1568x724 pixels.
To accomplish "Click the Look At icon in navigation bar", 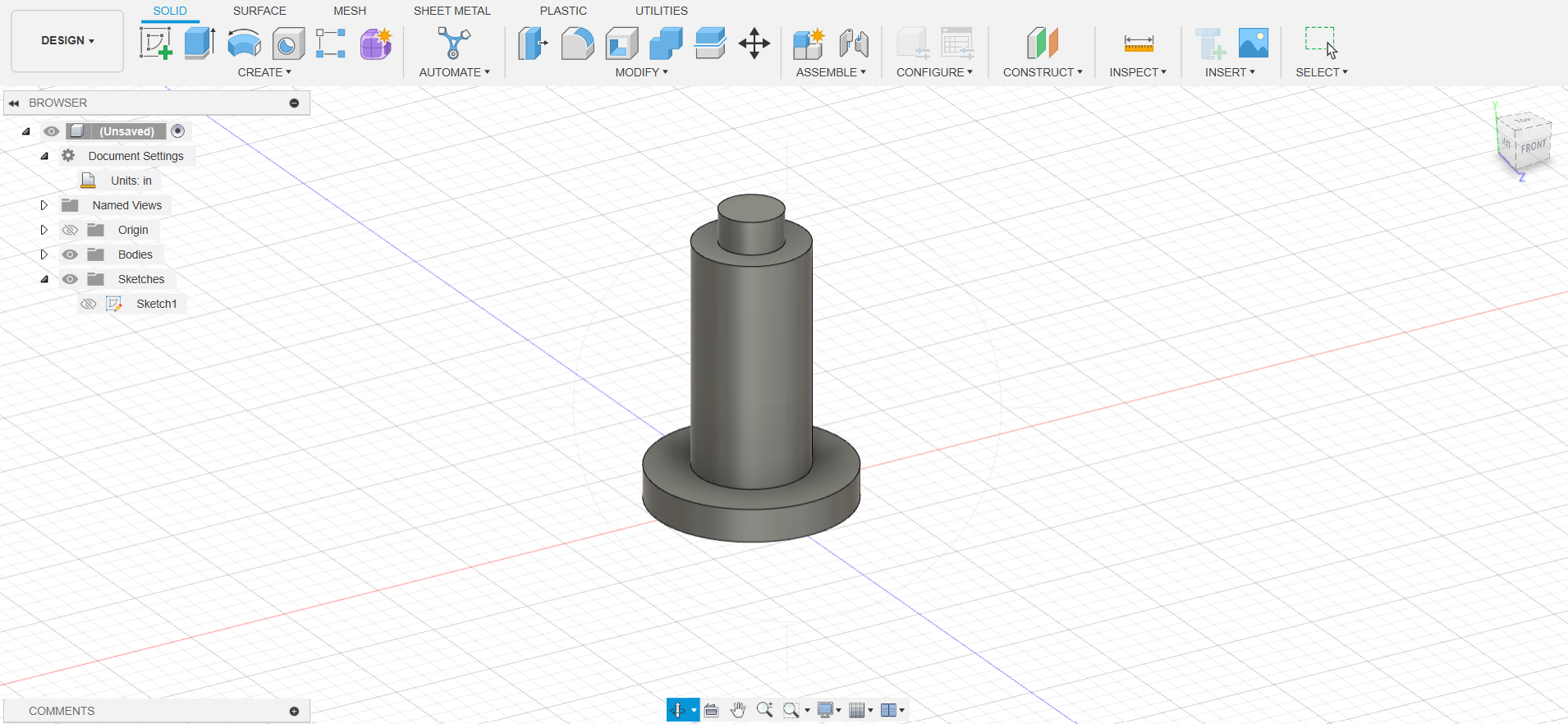I will (712, 710).
